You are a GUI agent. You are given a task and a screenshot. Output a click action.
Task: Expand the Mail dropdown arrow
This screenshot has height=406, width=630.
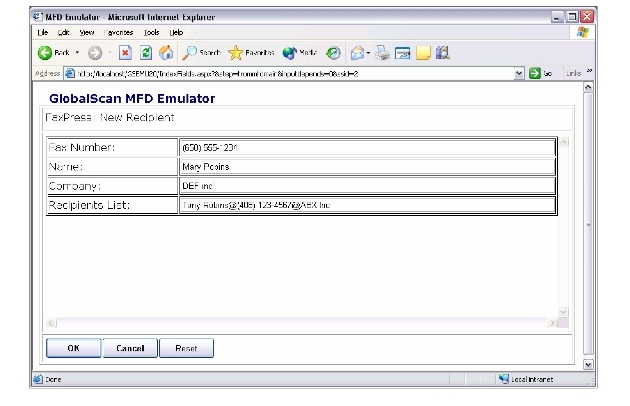point(368,53)
